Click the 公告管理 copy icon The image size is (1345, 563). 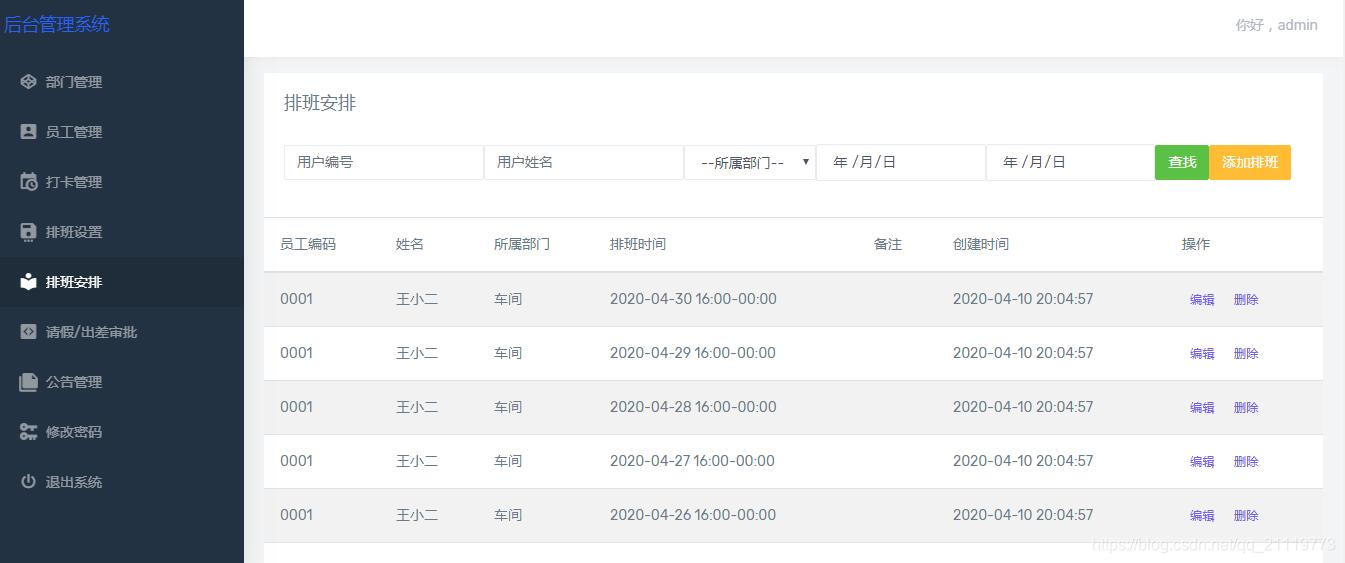pyautogui.click(x=28, y=382)
